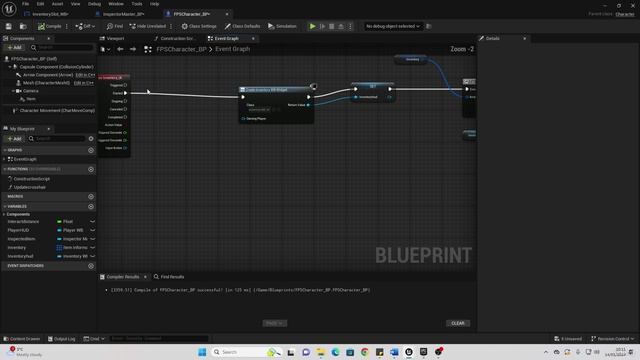This screenshot has width=640, height=360.
Task: Compile the FPSCharacter_BP blueprint
Action: 49,26
